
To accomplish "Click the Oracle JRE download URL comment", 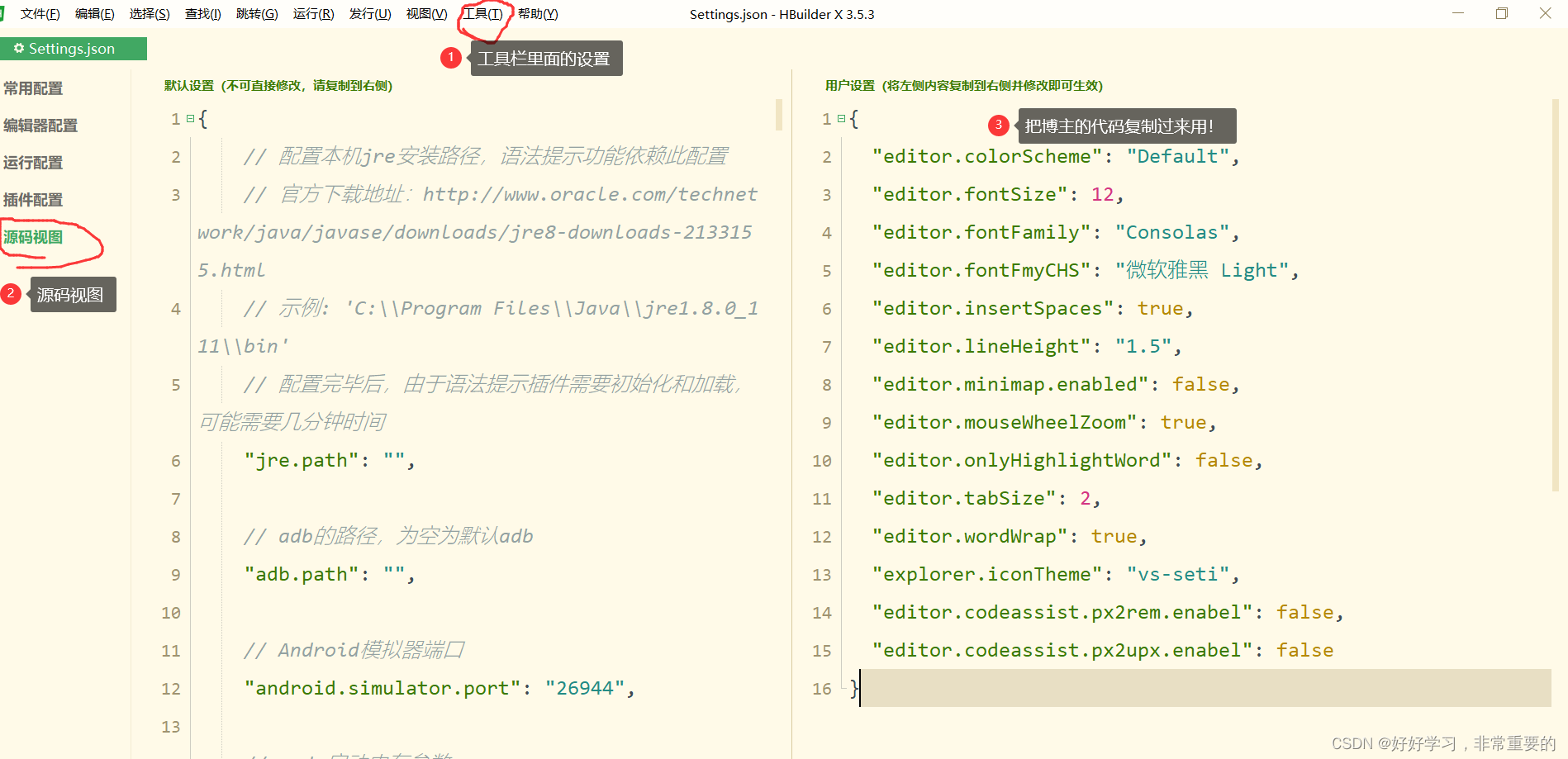I will (478, 233).
